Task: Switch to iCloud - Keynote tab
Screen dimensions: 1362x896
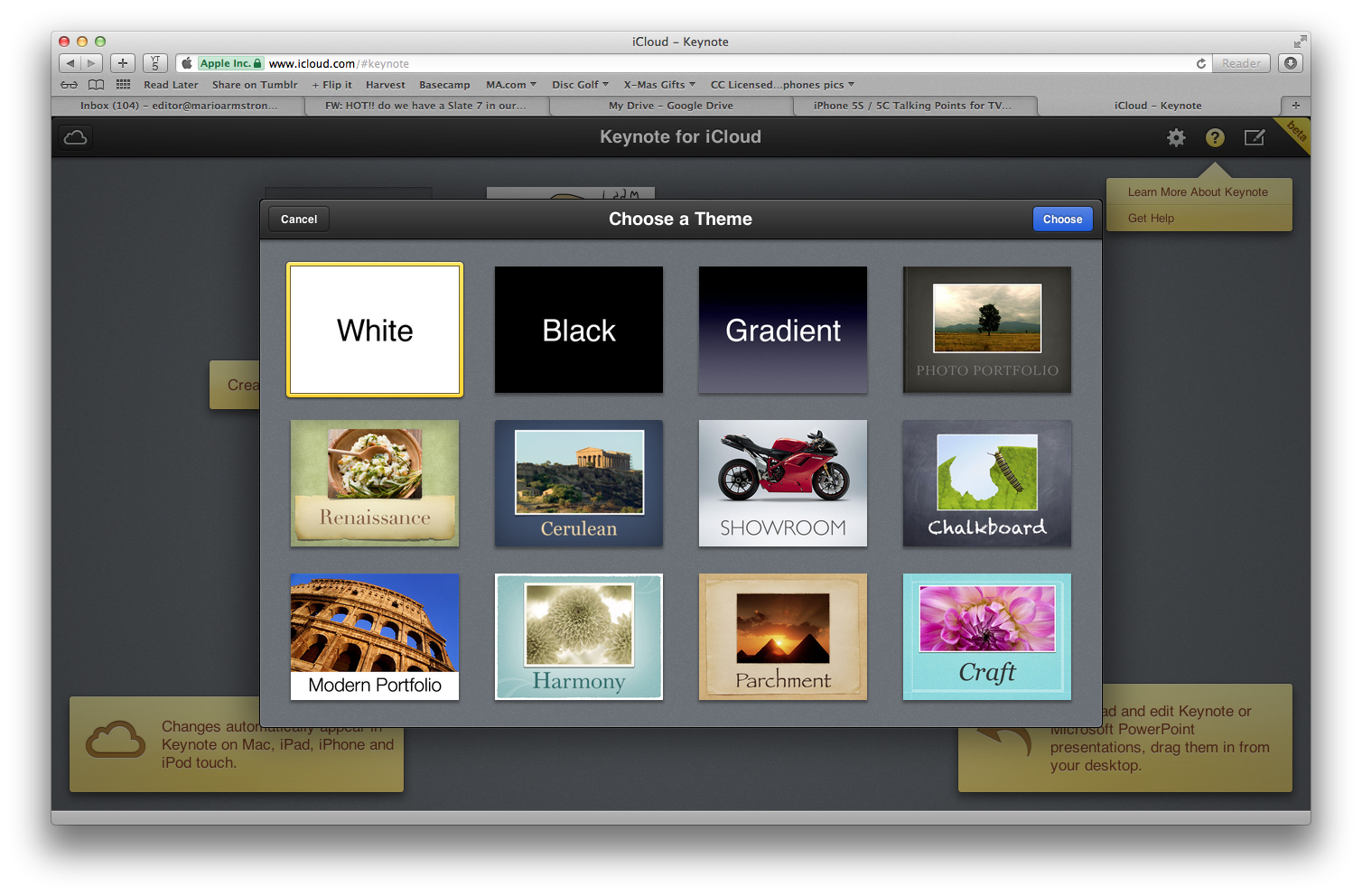Action: click(x=1158, y=106)
